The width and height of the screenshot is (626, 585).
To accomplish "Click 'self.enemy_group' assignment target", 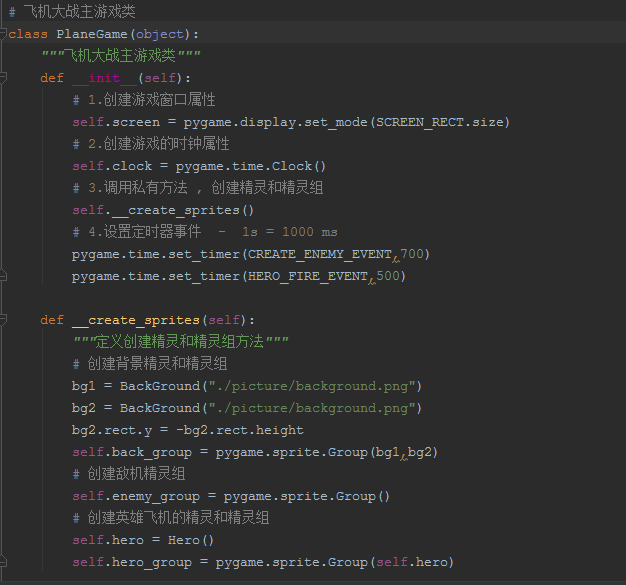I will [136, 496].
